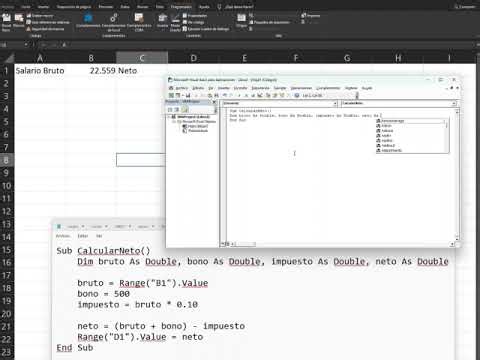Click Importar in the XML group
The image size is (480, 360).
click(311, 16)
